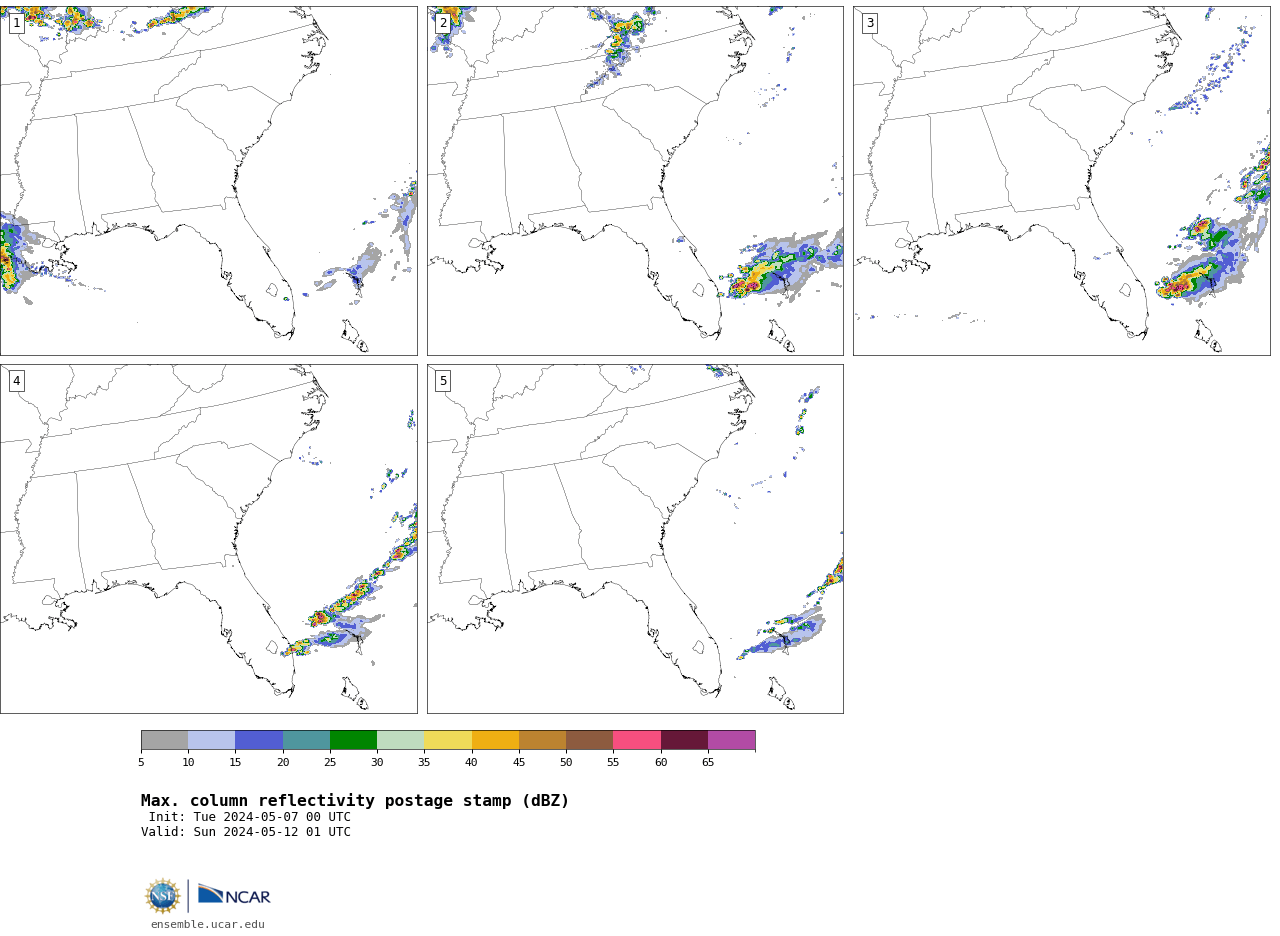Click the Max. column reflectivity title

[355, 801]
